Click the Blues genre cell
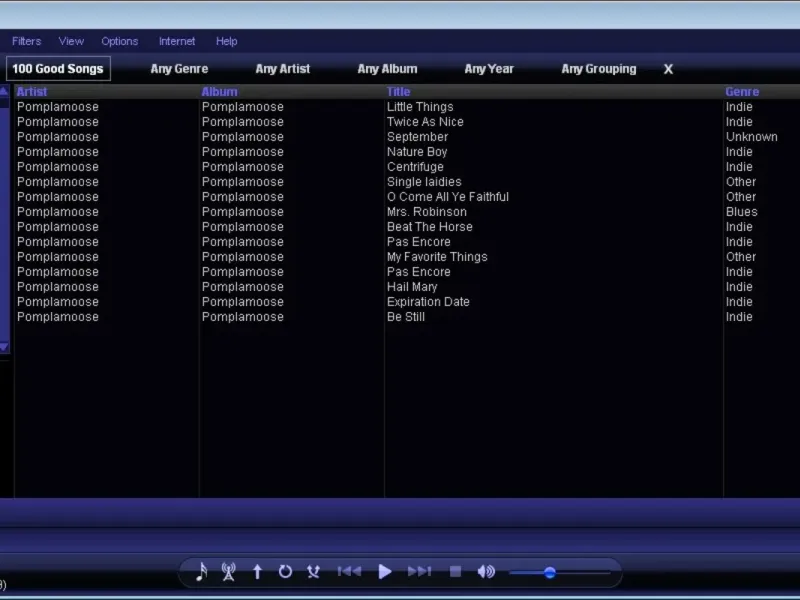The height and width of the screenshot is (600, 800). [741, 212]
